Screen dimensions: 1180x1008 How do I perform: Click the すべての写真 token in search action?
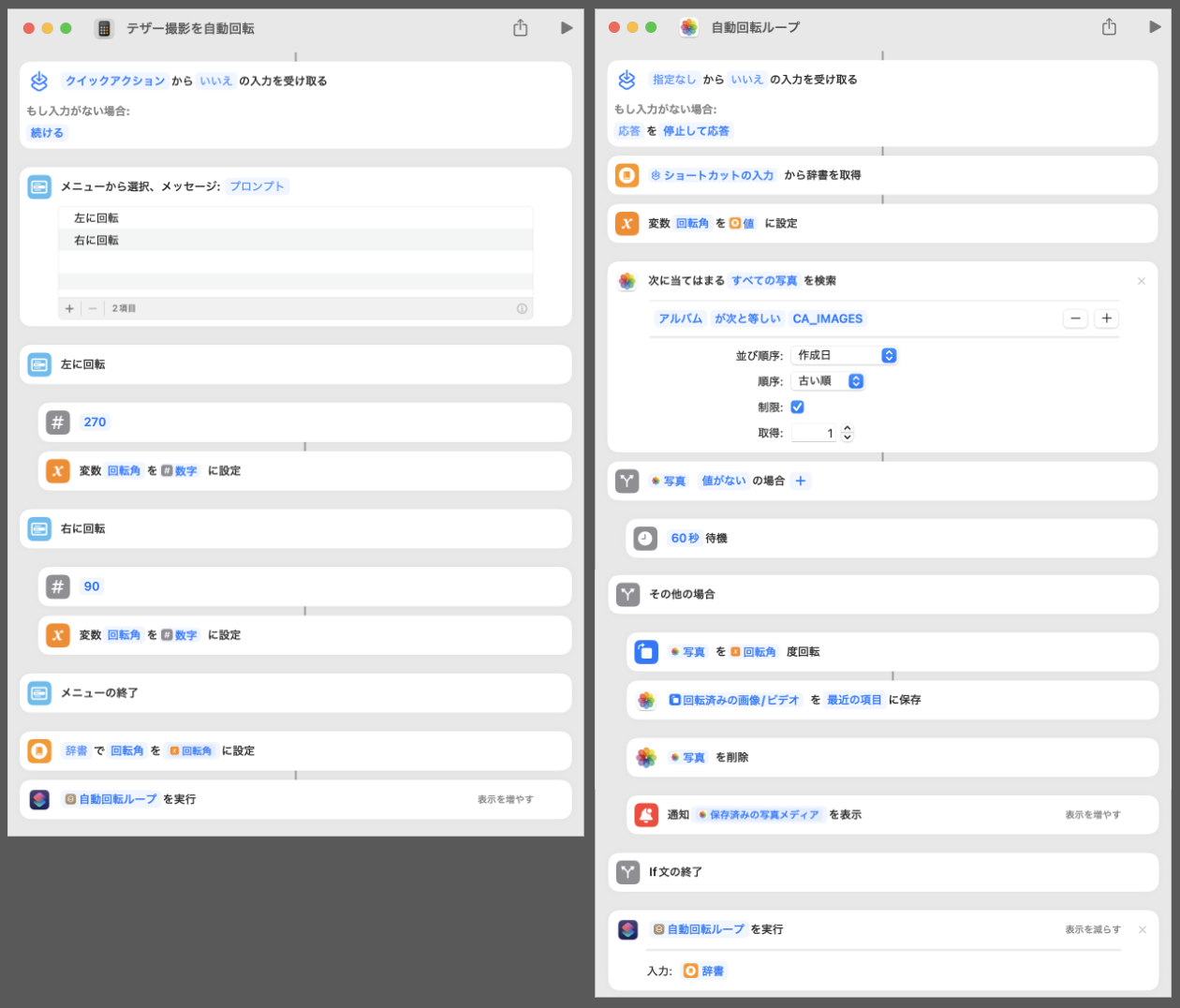pyautogui.click(x=764, y=281)
